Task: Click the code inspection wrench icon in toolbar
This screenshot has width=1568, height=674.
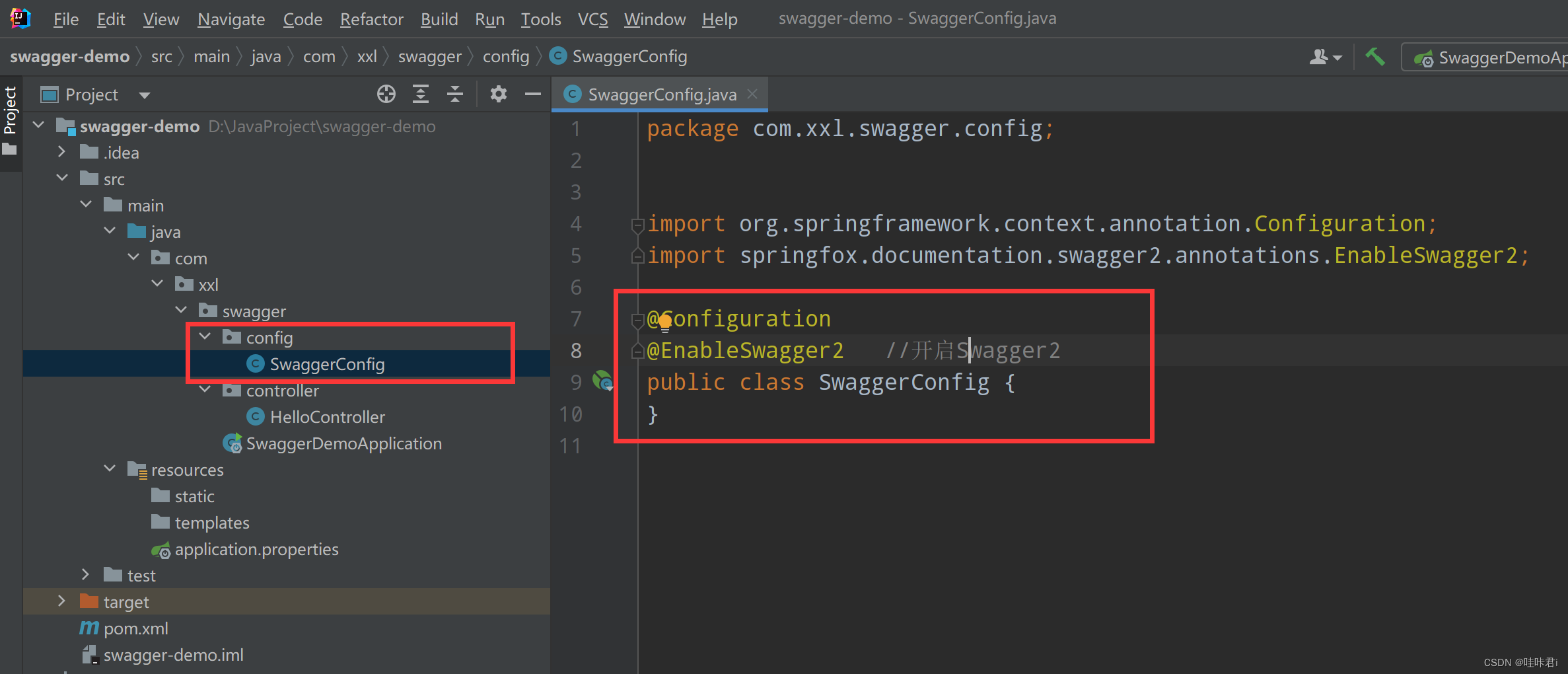Action: coord(1376,57)
